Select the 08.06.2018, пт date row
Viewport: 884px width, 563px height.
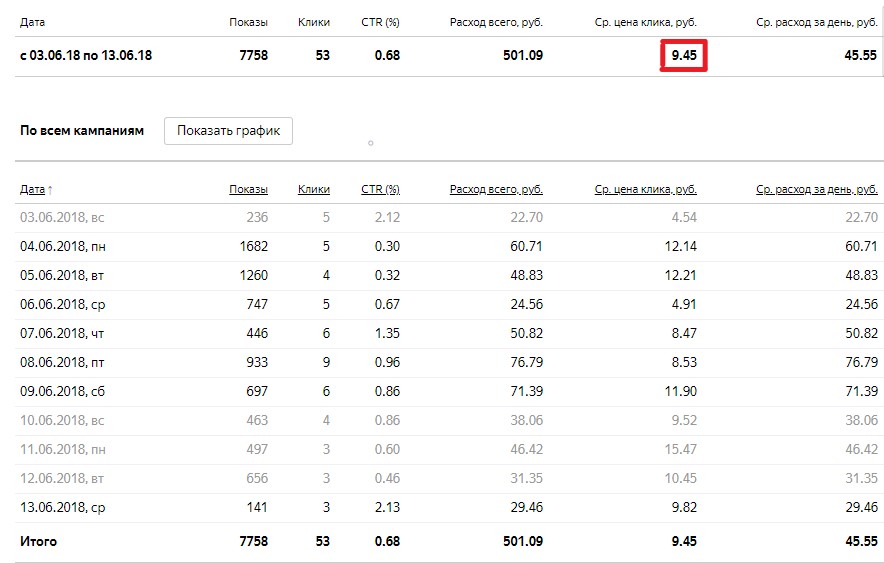coord(449,362)
